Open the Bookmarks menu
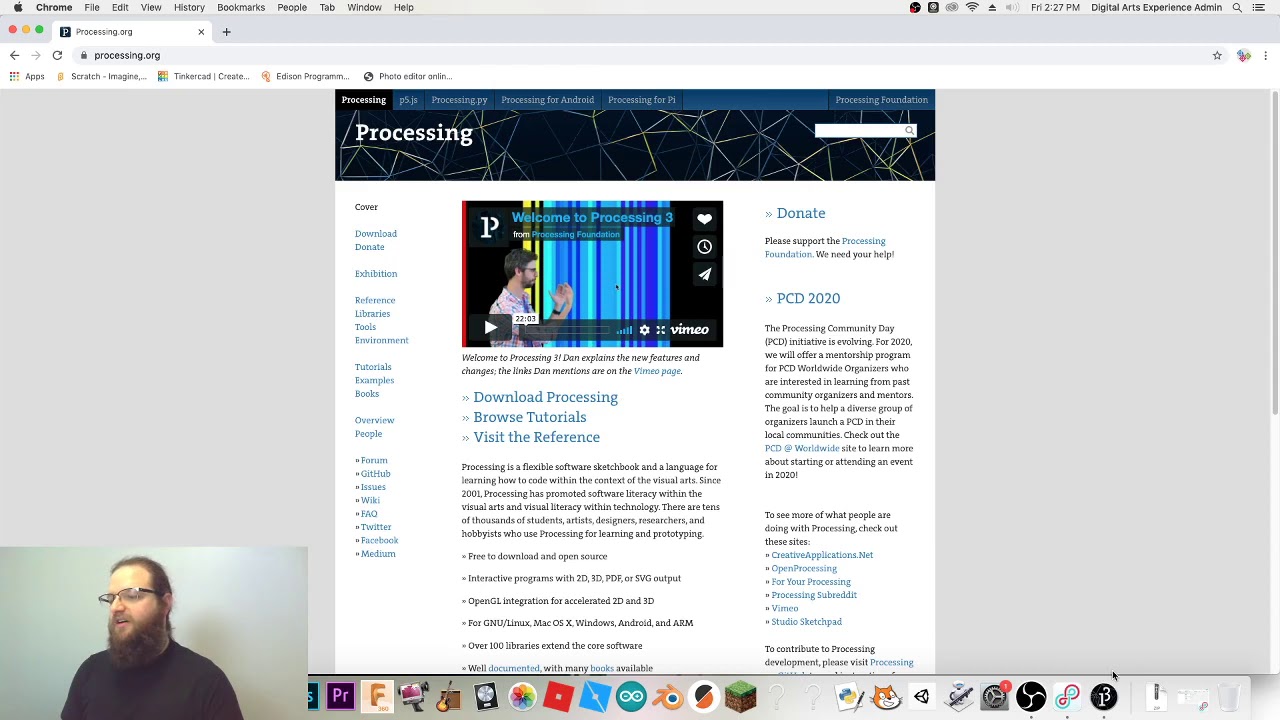Image resolution: width=1280 pixels, height=720 pixels. pos(241,7)
